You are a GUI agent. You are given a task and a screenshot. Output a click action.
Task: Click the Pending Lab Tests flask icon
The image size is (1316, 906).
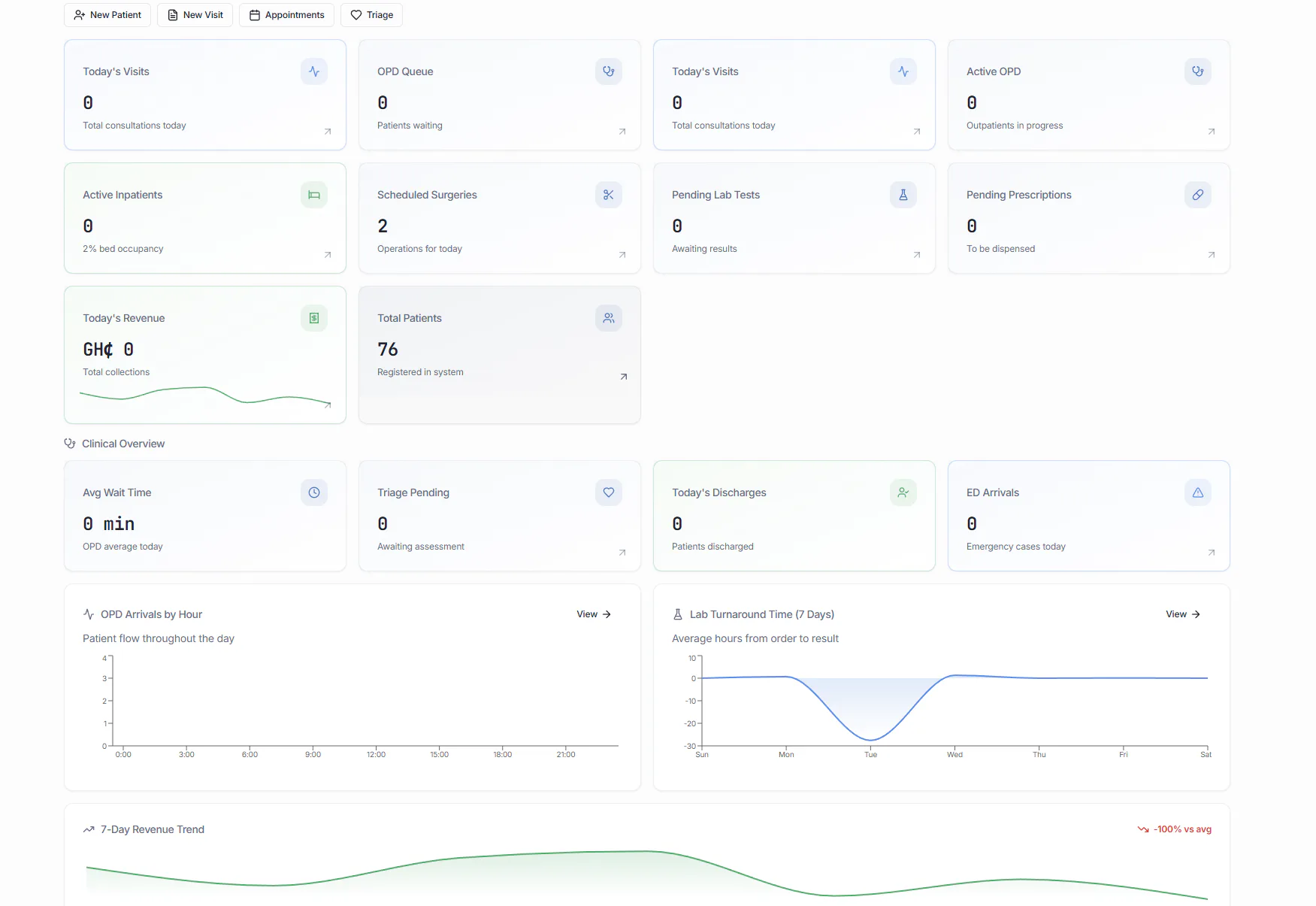click(x=903, y=195)
